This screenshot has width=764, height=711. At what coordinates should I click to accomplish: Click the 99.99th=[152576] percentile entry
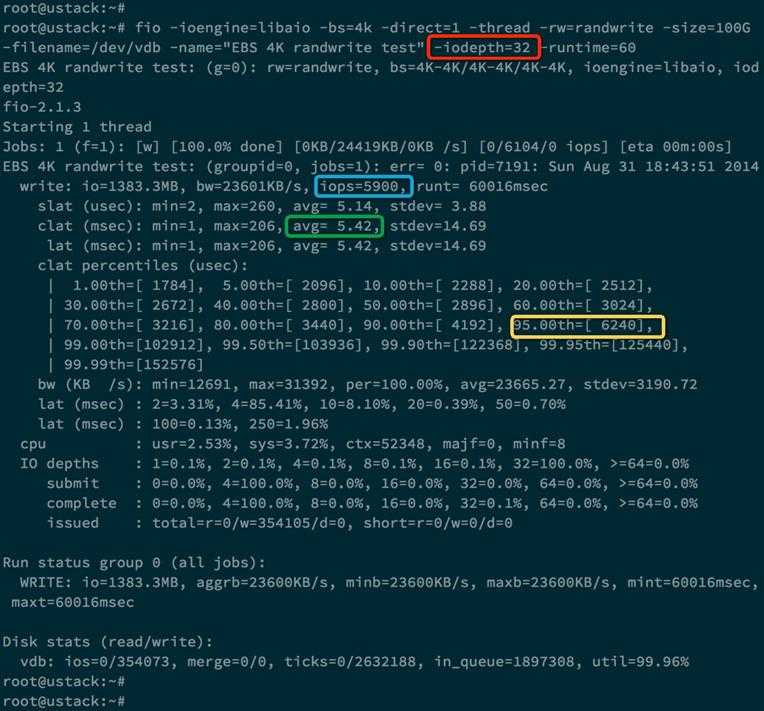point(134,365)
